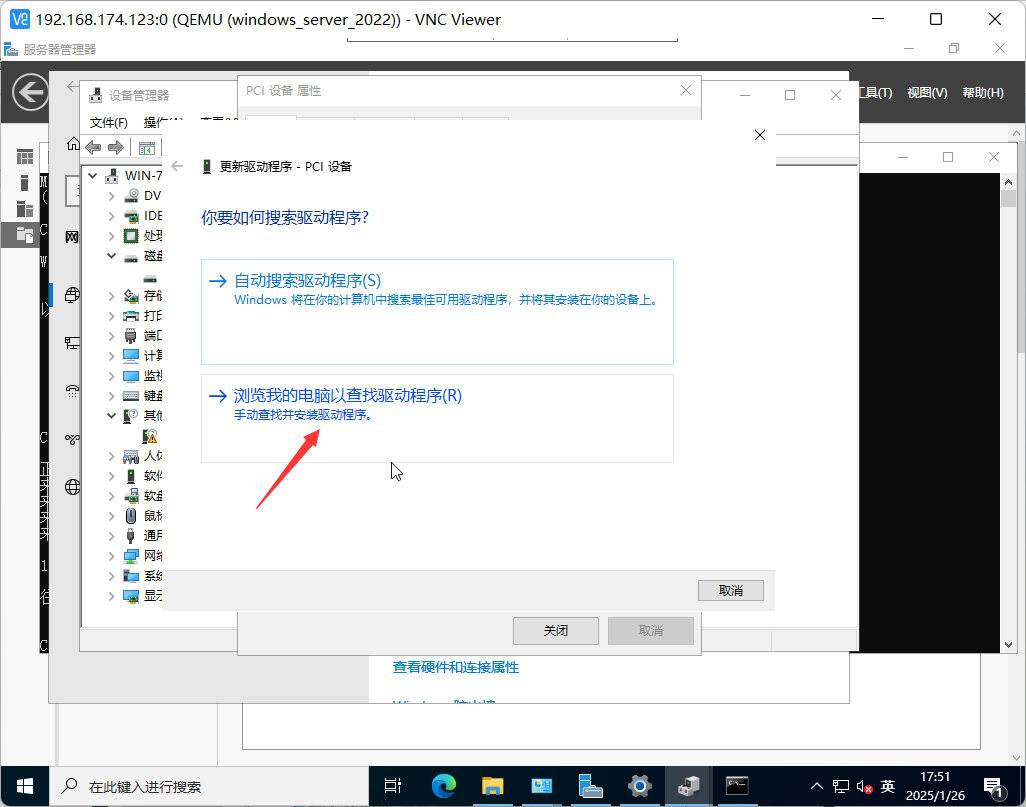Open the dial-up phone icon in Settings sidebar

(72, 391)
